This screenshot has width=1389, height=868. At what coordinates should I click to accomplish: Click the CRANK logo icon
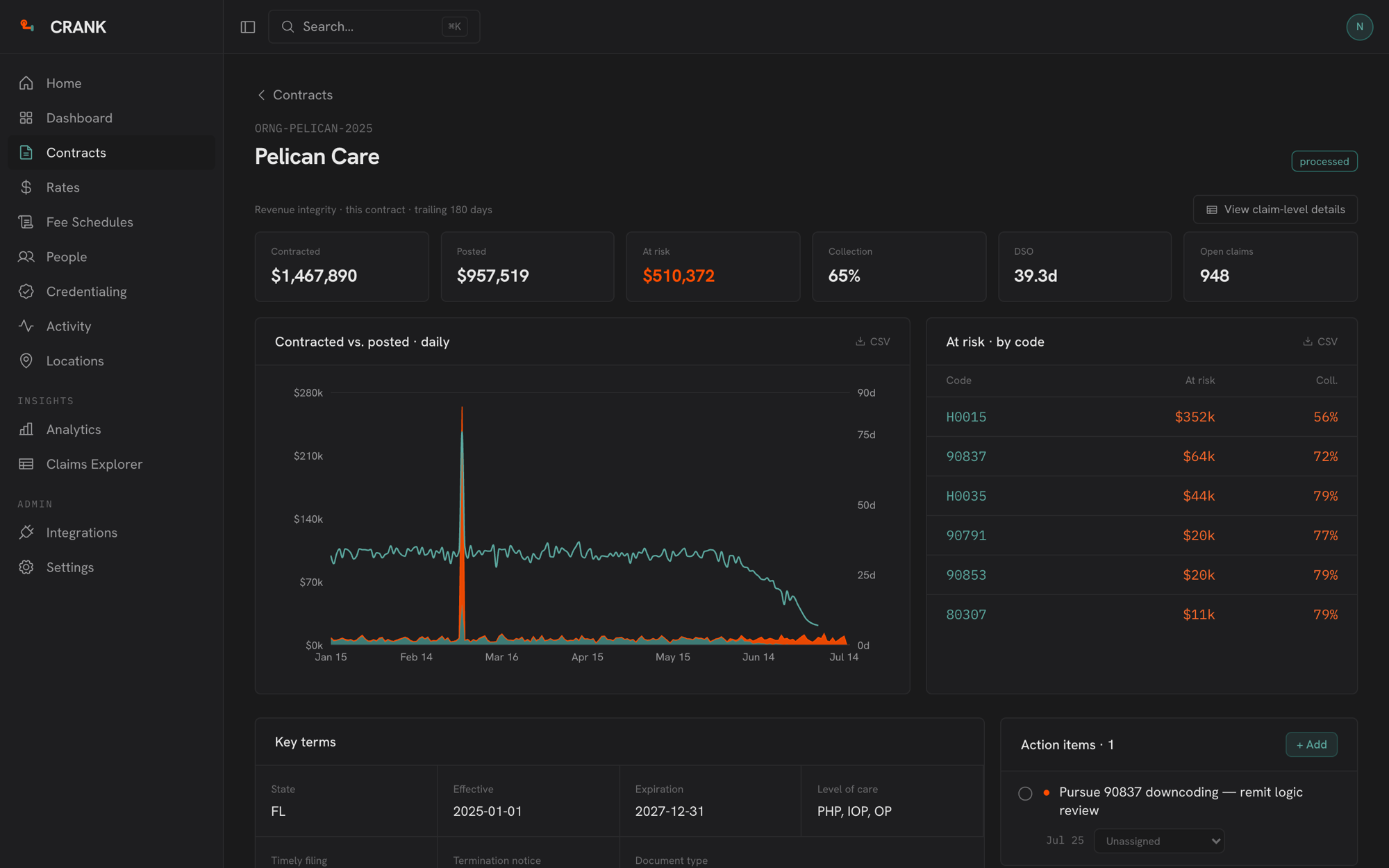pos(27,26)
